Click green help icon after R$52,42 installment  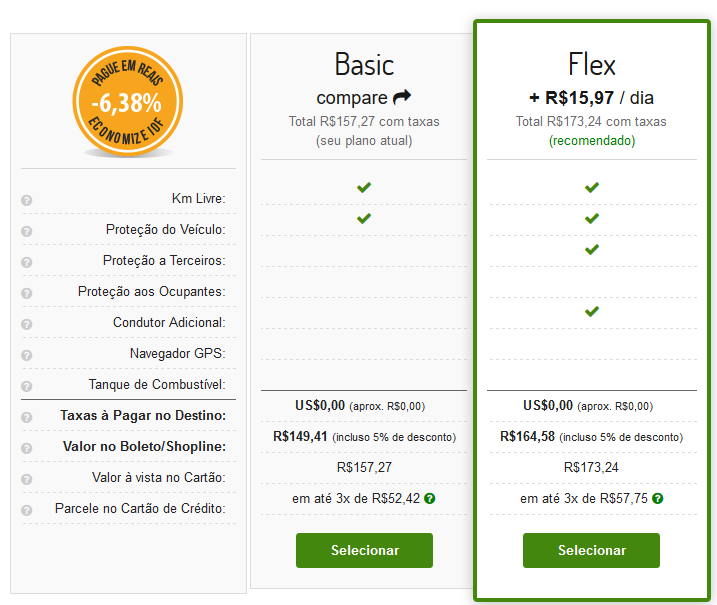click(x=429, y=498)
